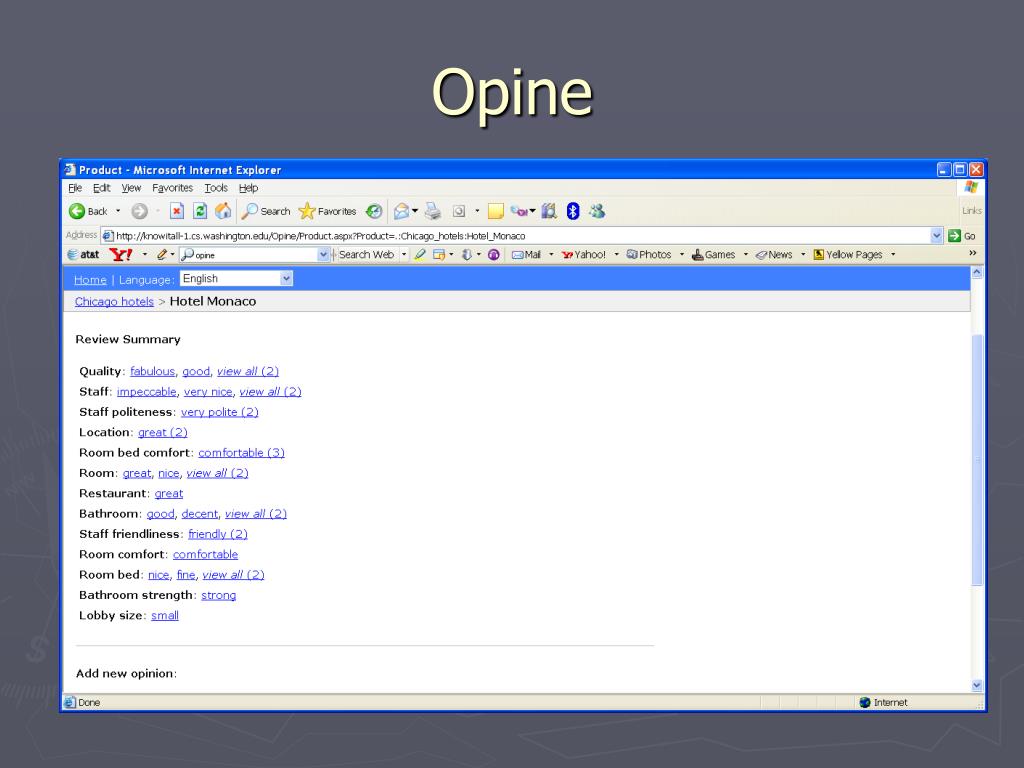Show more toolbar items chevron
This screenshot has height=768, width=1024.
tap(972, 253)
